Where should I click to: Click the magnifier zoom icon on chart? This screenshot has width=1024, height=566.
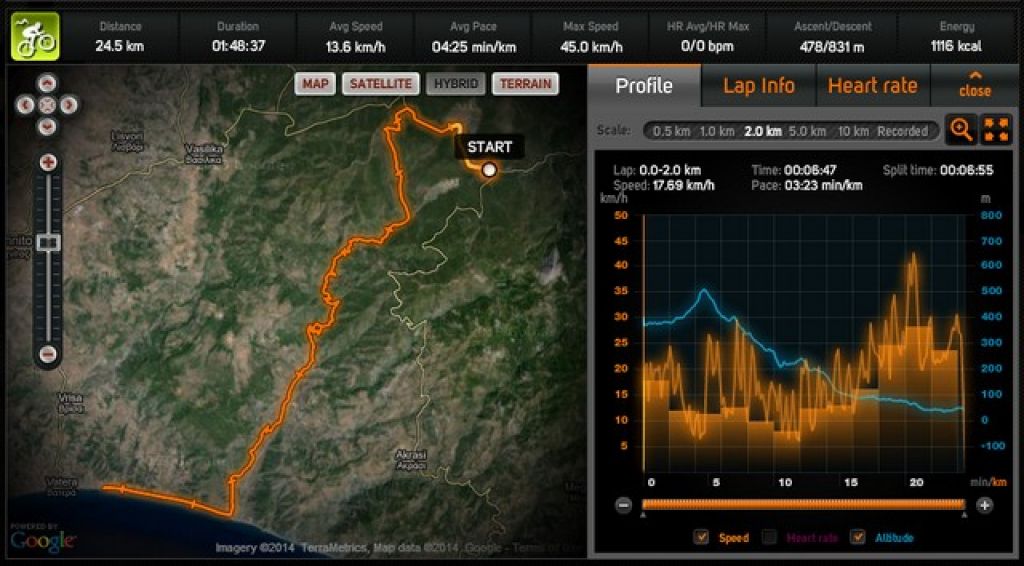point(961,129)
